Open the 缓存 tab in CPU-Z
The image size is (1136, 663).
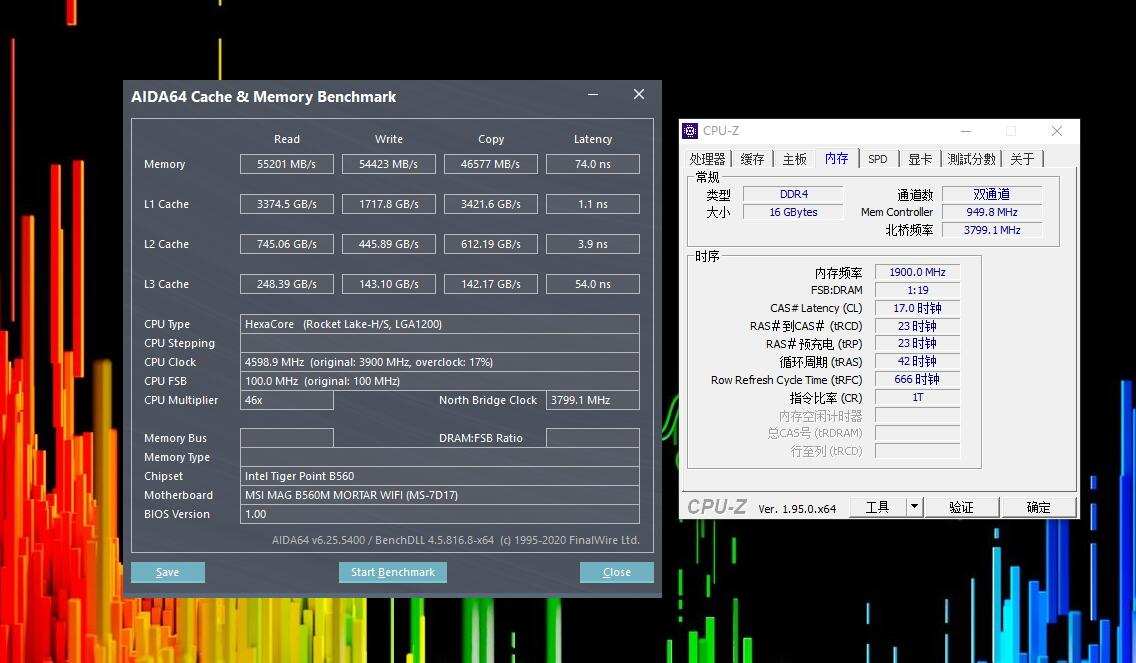[x=752, y=159]
